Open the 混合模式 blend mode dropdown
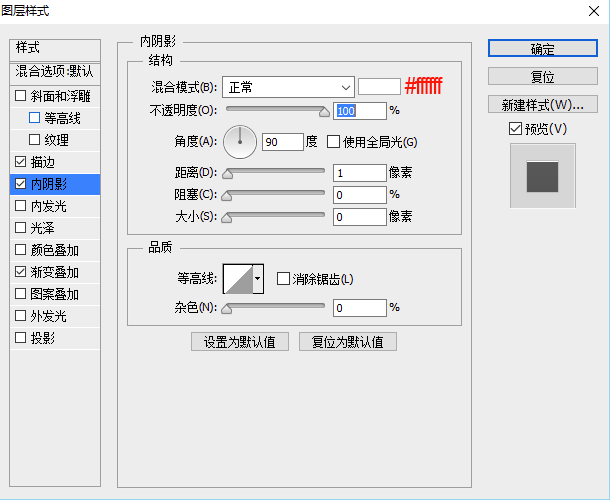Screen dimensions: 610x500 point(288,87)
